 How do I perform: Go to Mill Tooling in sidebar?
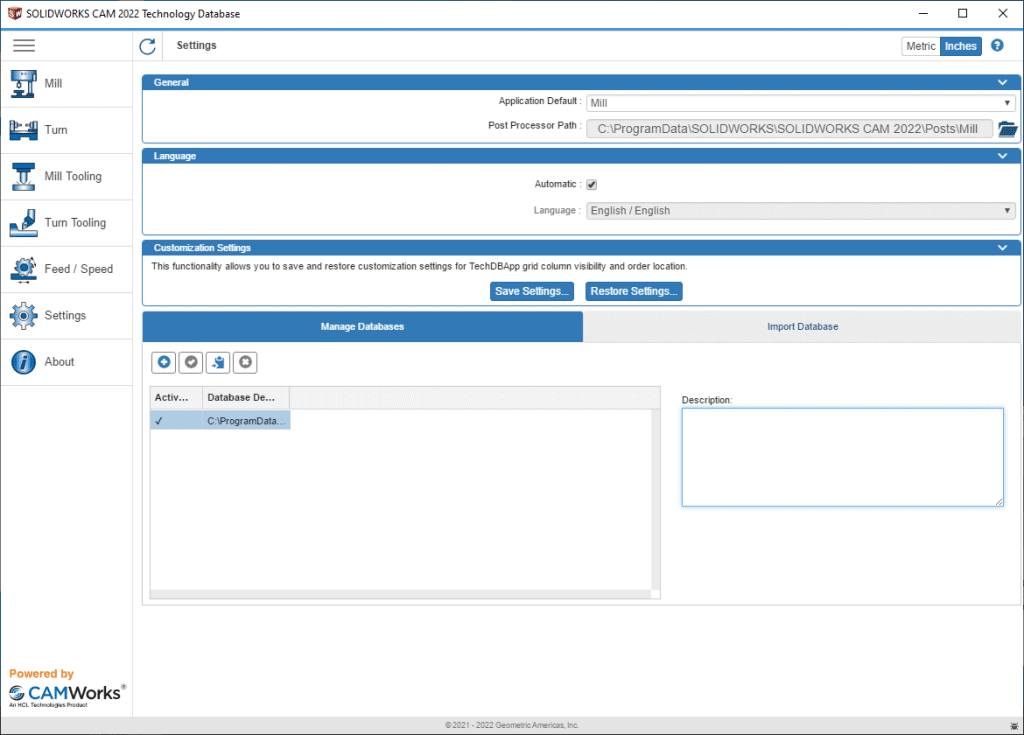(67, 176)
